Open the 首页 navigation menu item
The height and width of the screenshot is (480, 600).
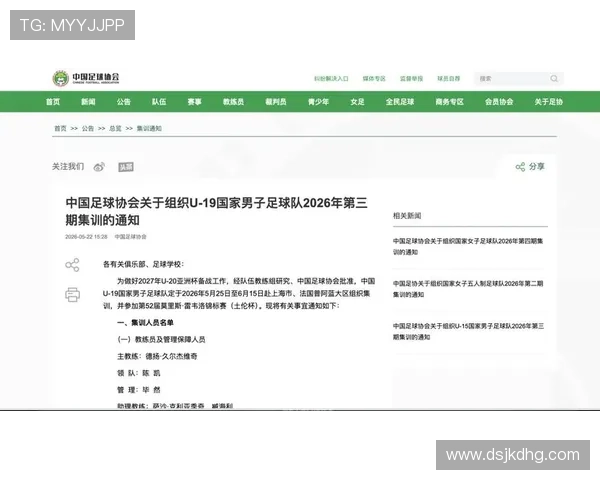click(x=53, y=102)
